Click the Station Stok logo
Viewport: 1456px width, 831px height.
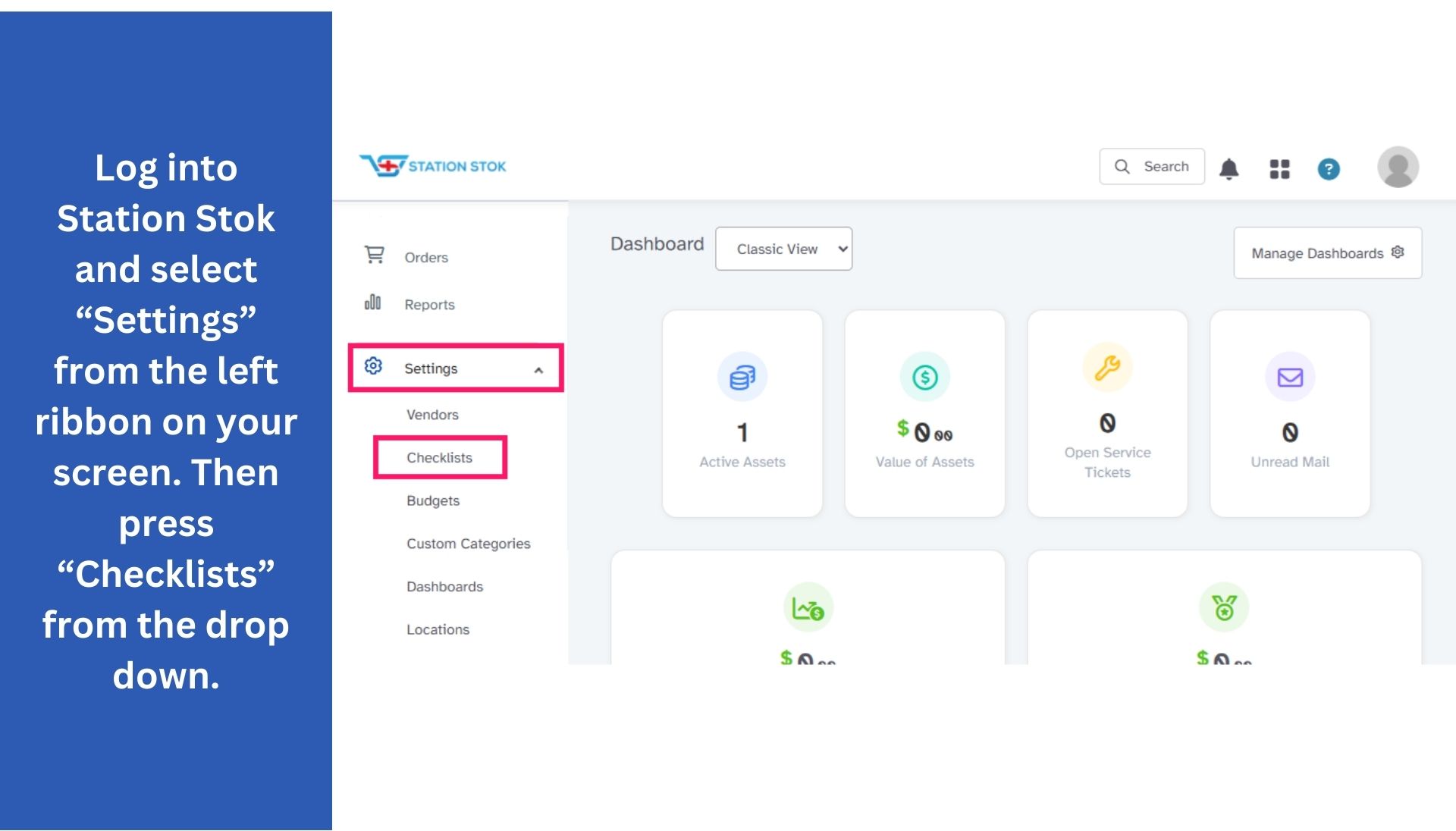tap(433, 165)
